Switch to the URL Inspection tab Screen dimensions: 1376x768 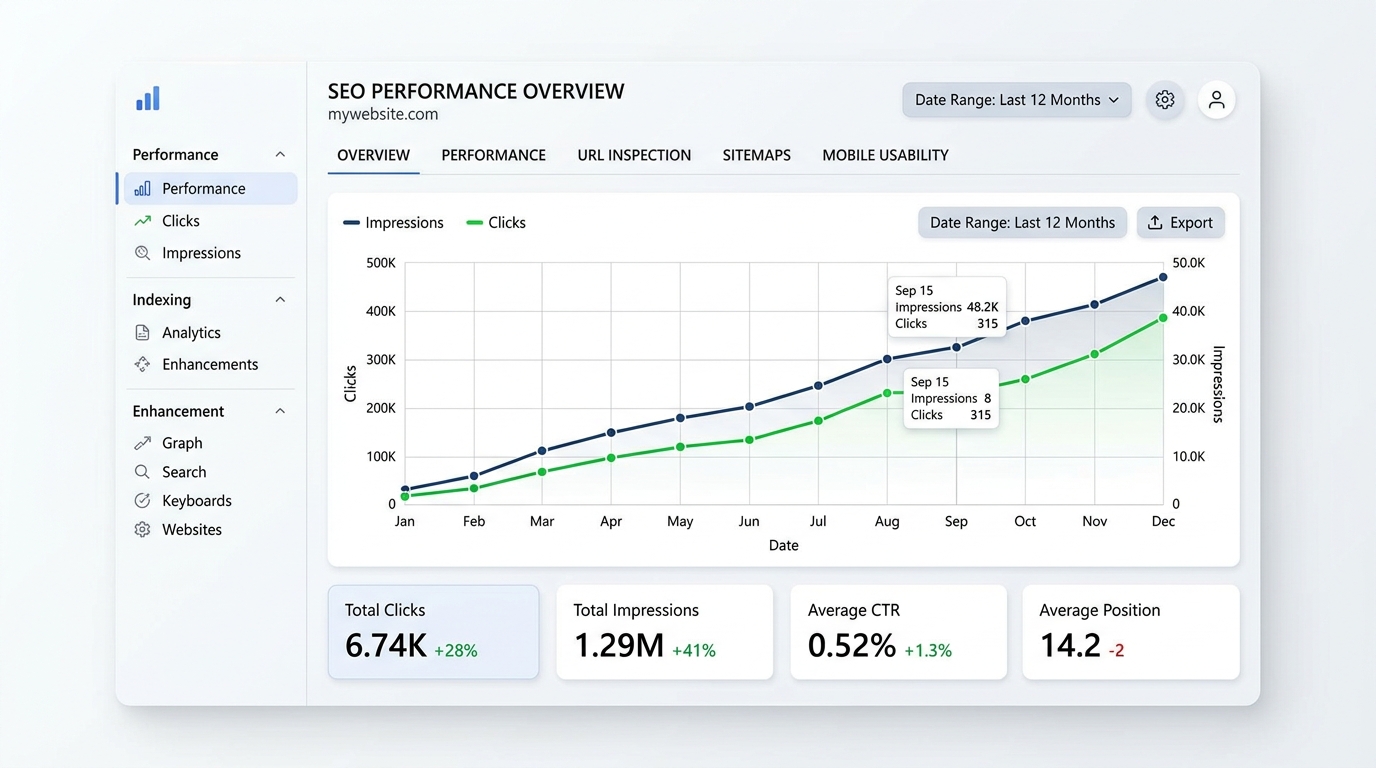pos(634,155)
